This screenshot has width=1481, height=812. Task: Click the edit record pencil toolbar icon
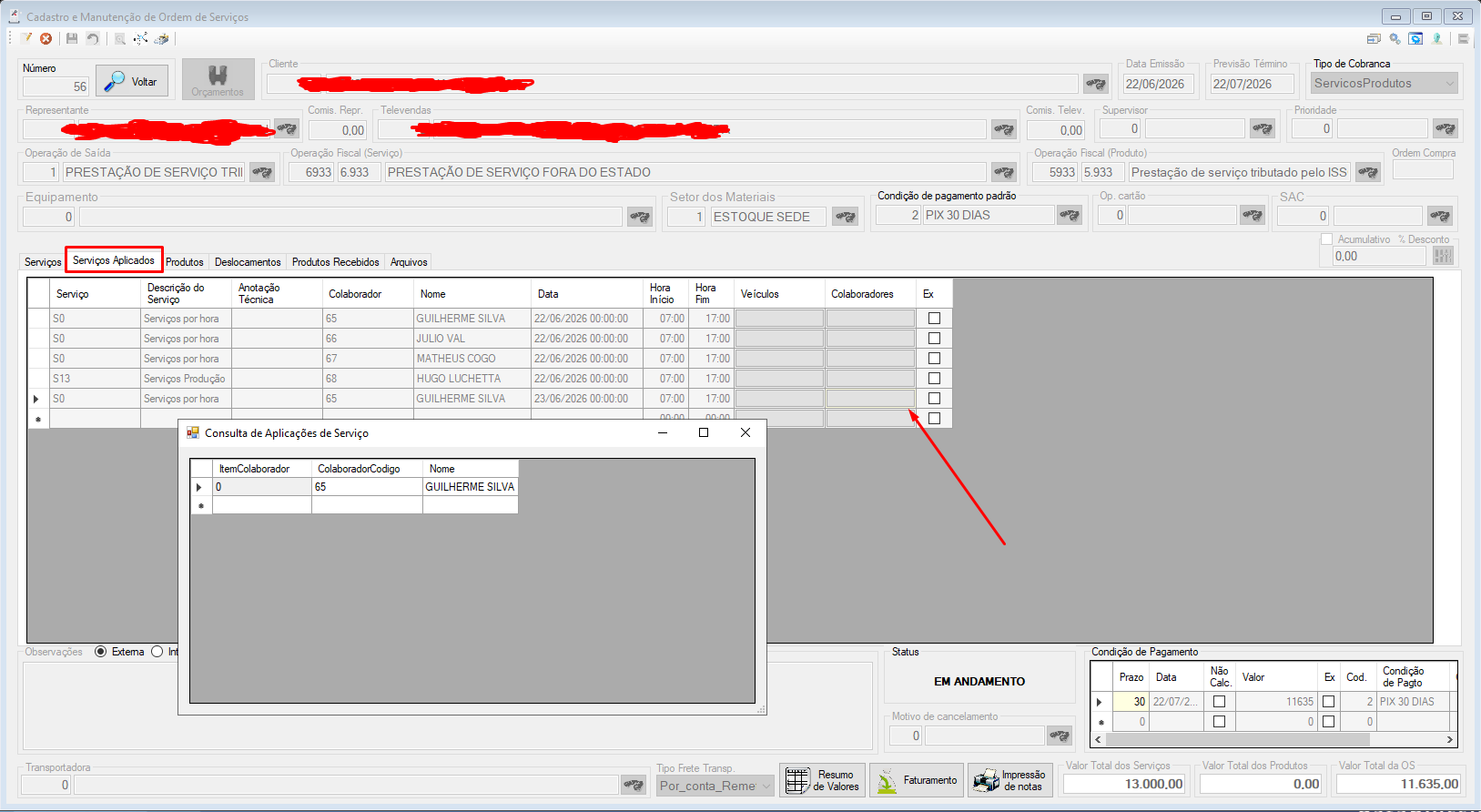pos(27,38)
